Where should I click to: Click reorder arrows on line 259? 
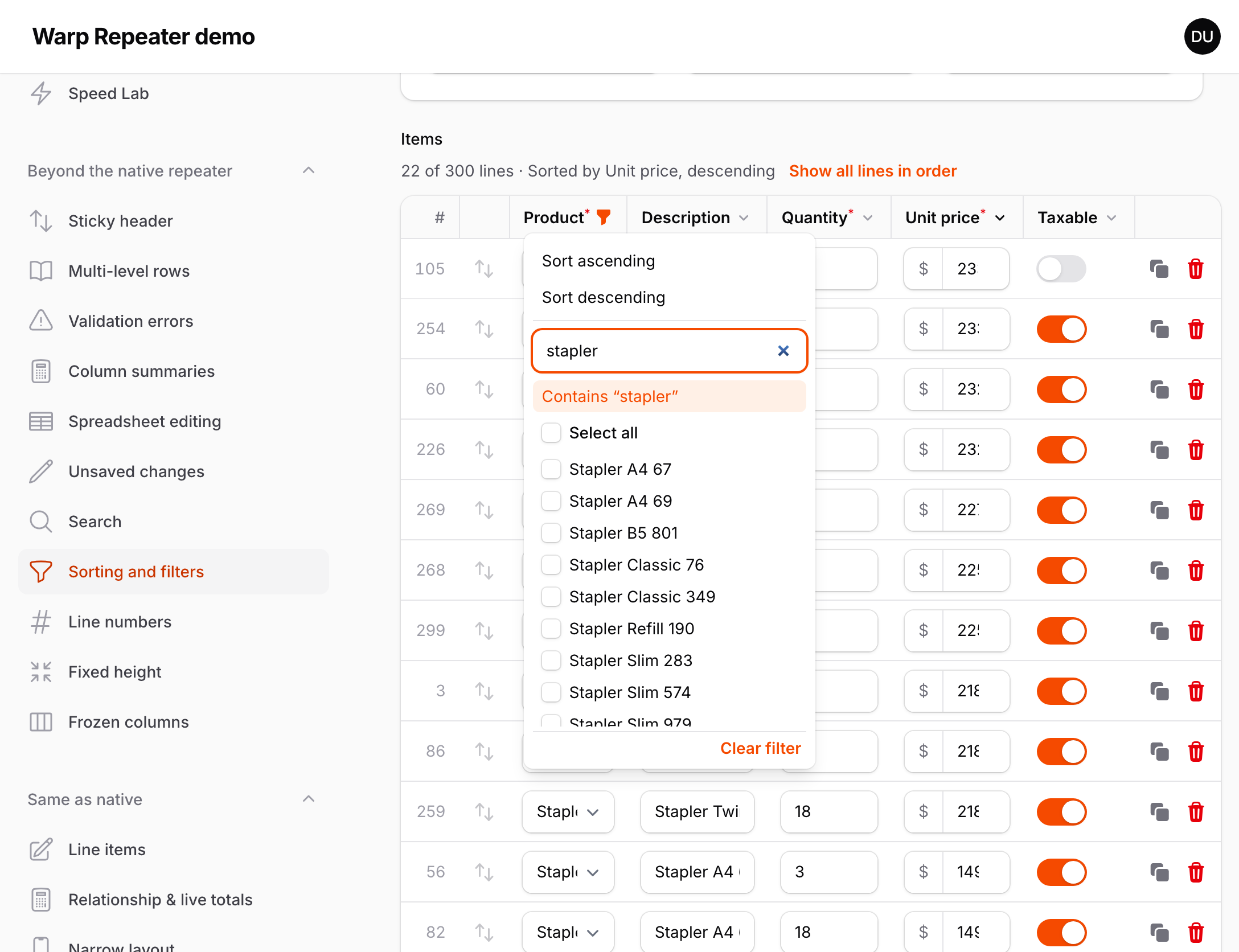[484, 811]
